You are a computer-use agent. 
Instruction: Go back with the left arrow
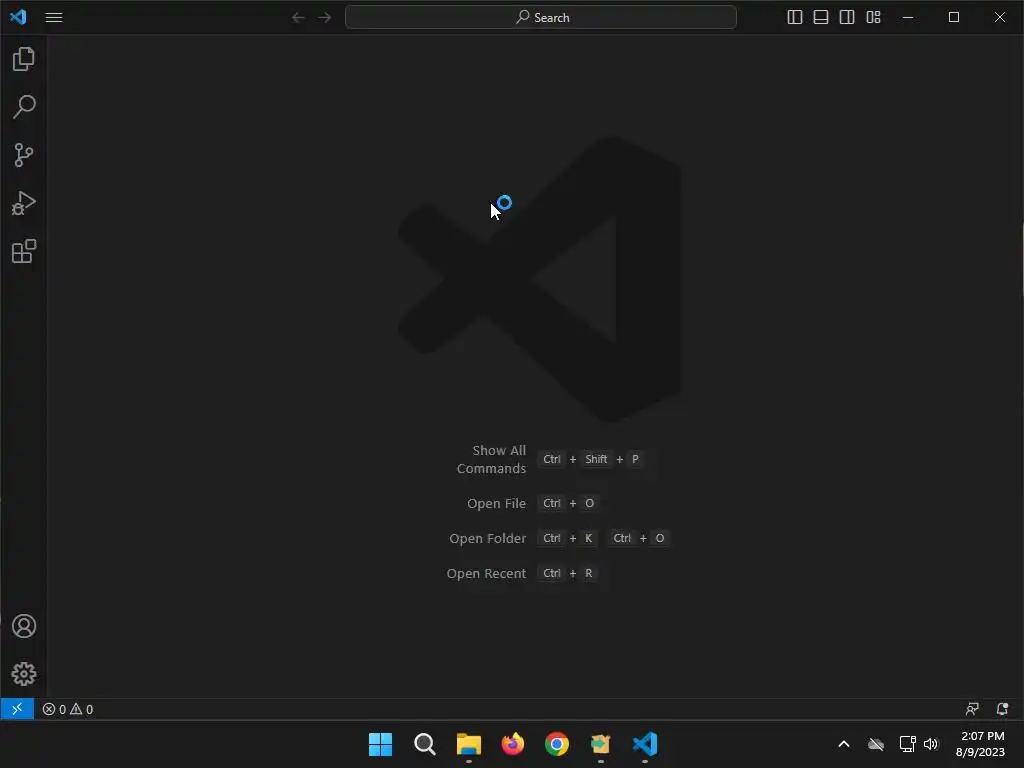pos(298,18)
